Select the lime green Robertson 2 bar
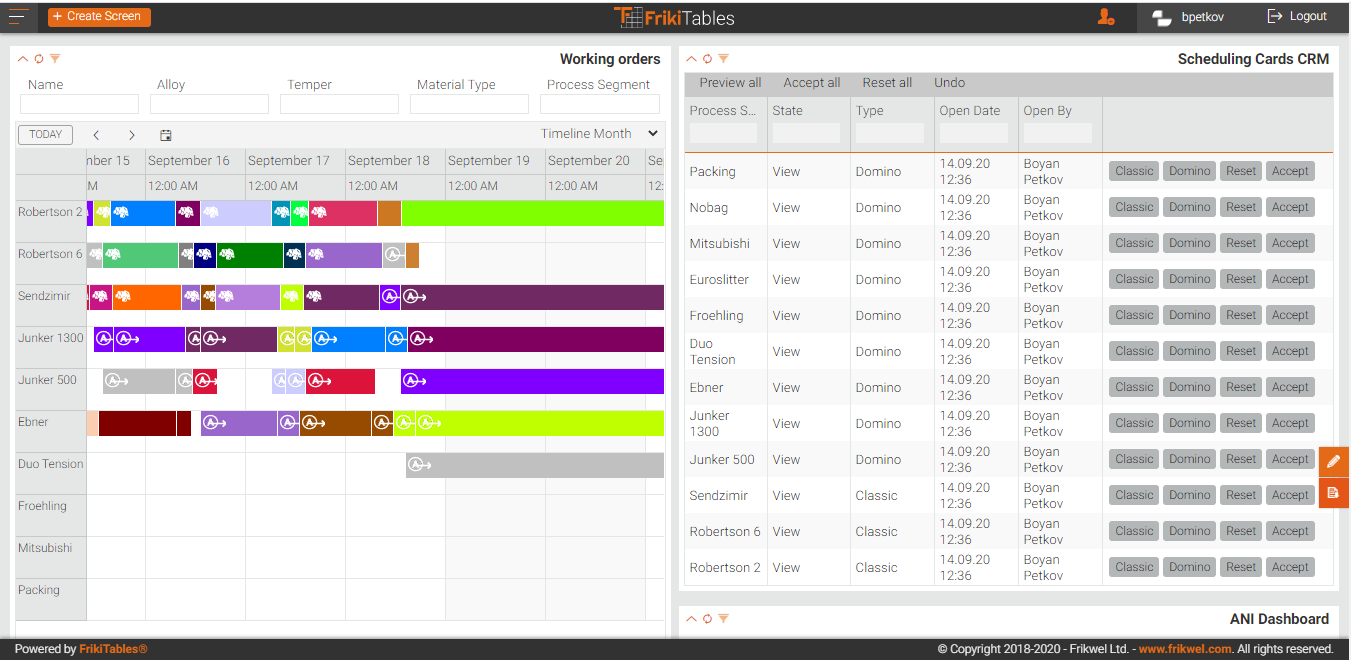 pos(532,213)
